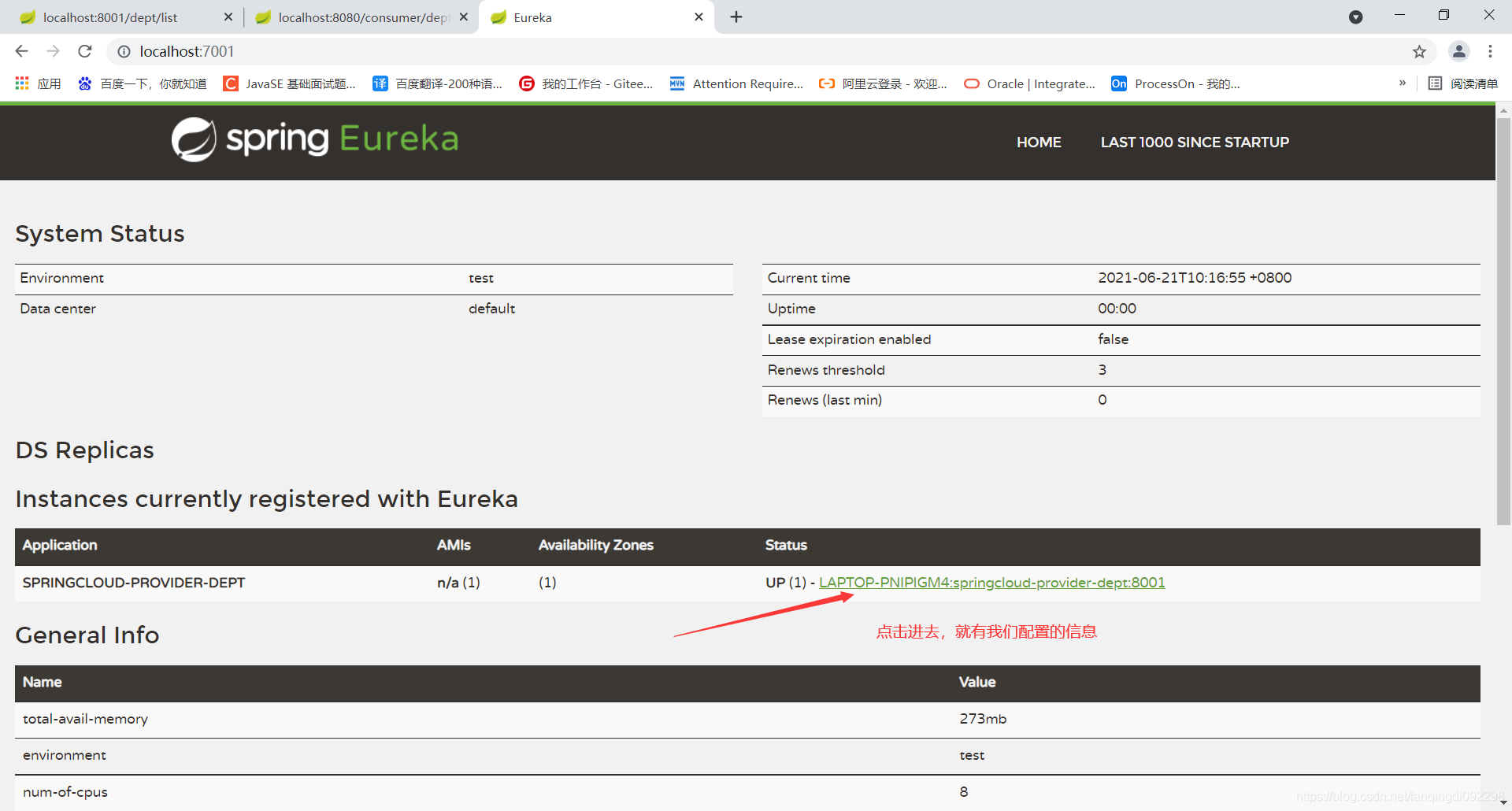Open the ProcessOn bookmark
The width and height of the screenshot is (1512, 811).
pyautogui.click(x=1176, y=83)
